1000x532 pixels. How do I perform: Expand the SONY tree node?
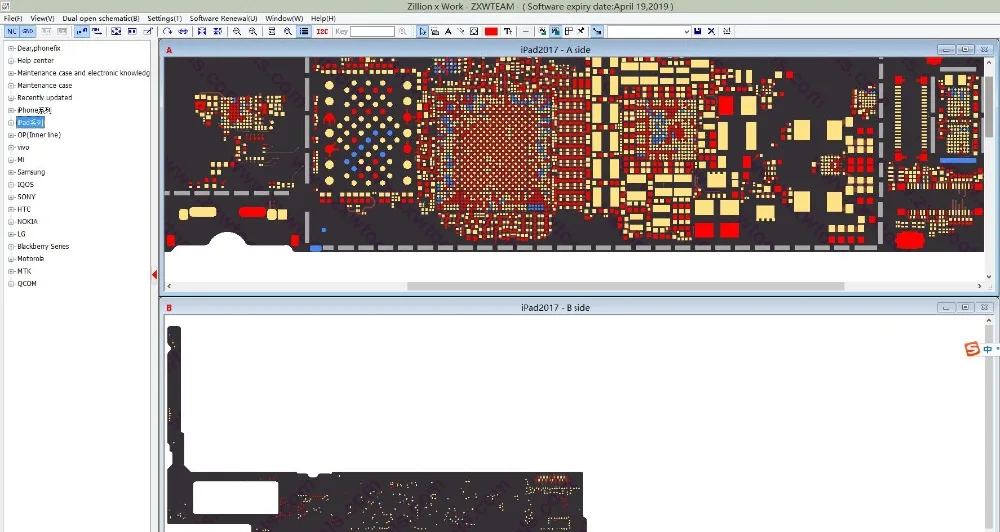[11, 197]
